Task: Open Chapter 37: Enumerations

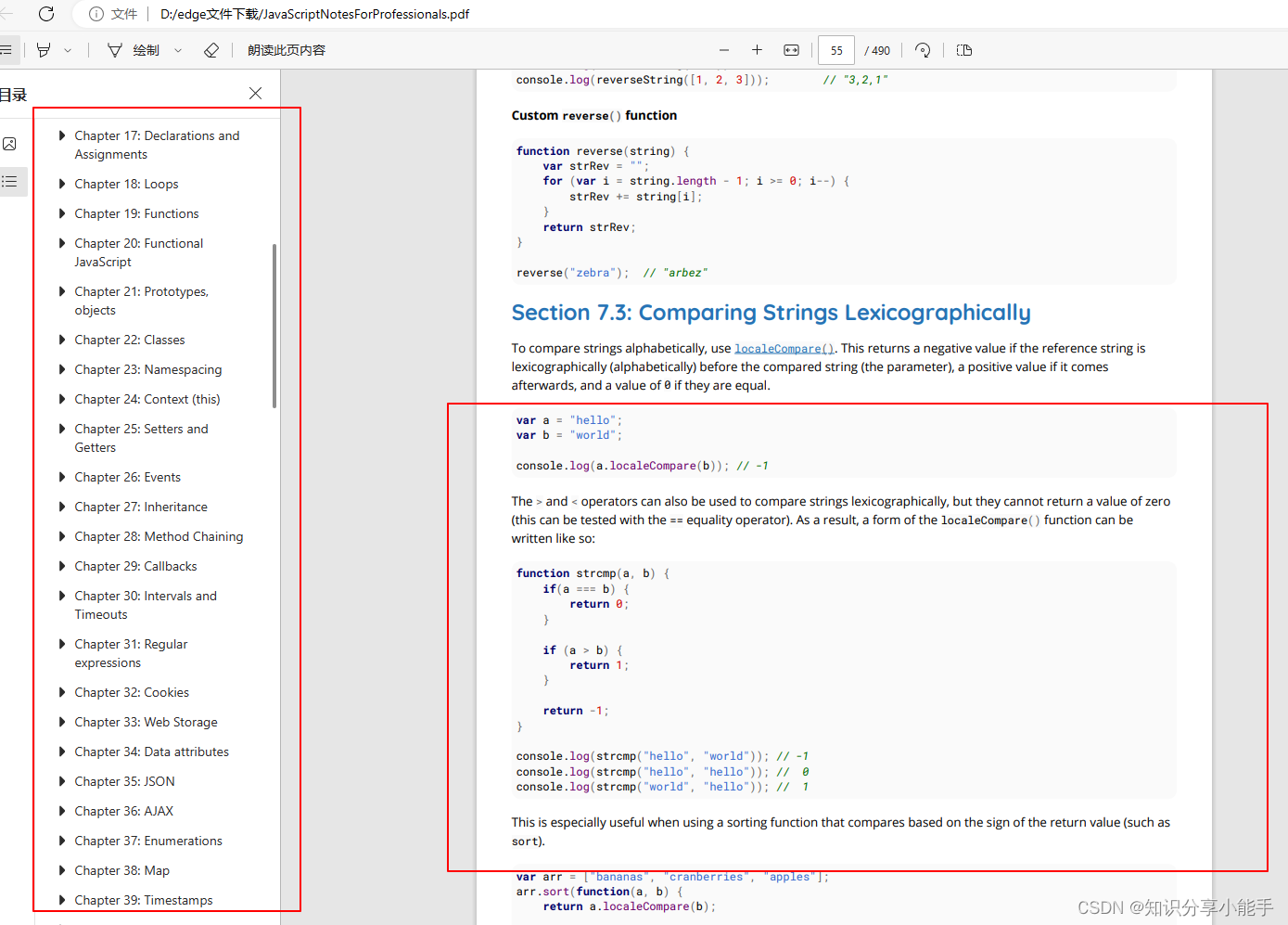Action: (148, 841)
